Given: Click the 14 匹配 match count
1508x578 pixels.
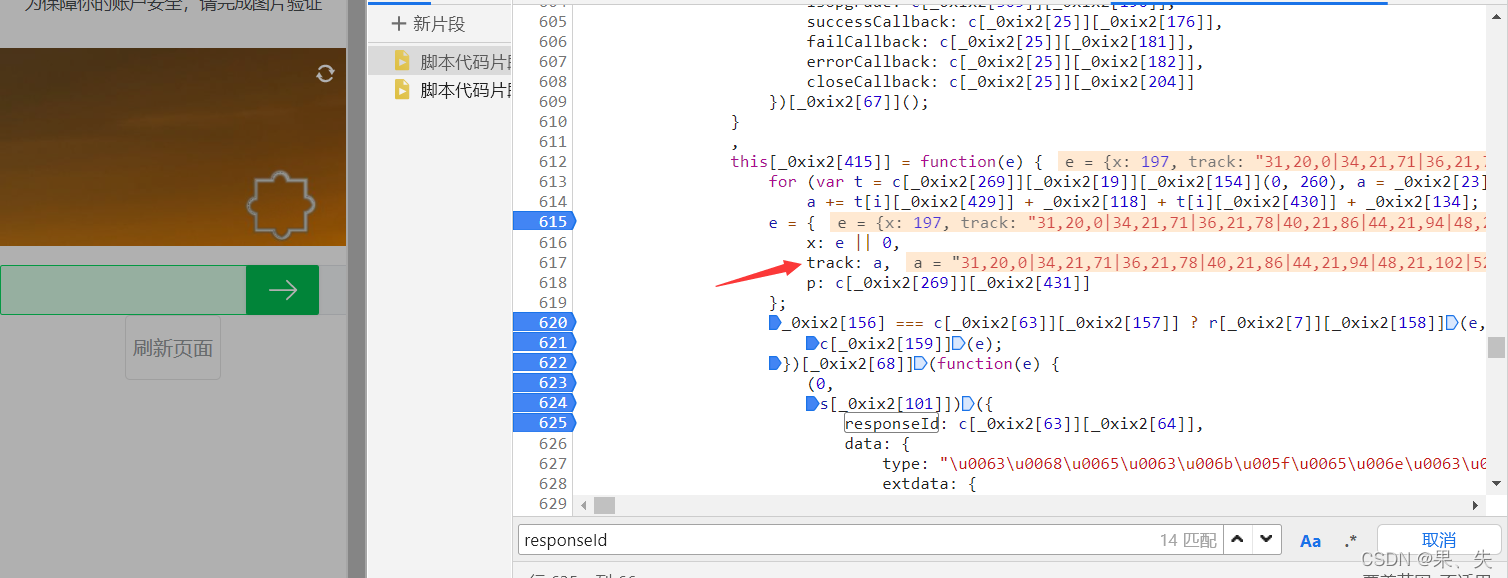Looking at the screenshot, I should 1188,540.
